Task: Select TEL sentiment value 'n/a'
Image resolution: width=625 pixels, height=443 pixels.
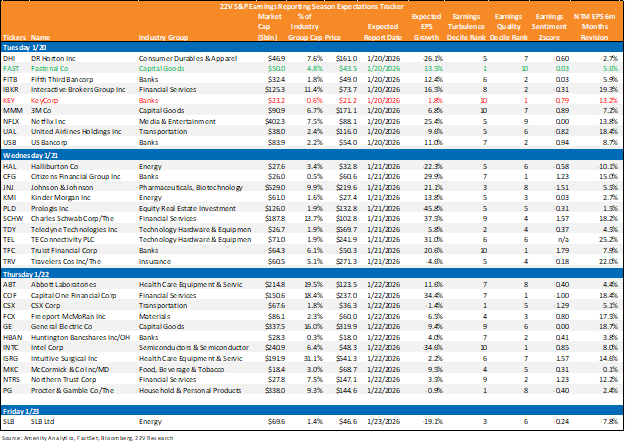Action: (564, 240)
